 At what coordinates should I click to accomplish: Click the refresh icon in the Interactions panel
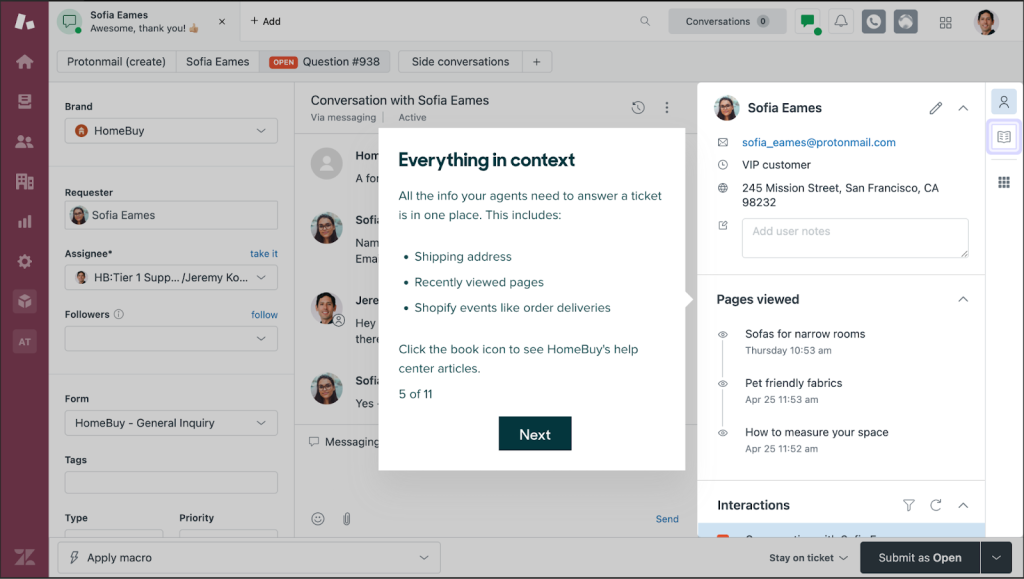[935, 505]
